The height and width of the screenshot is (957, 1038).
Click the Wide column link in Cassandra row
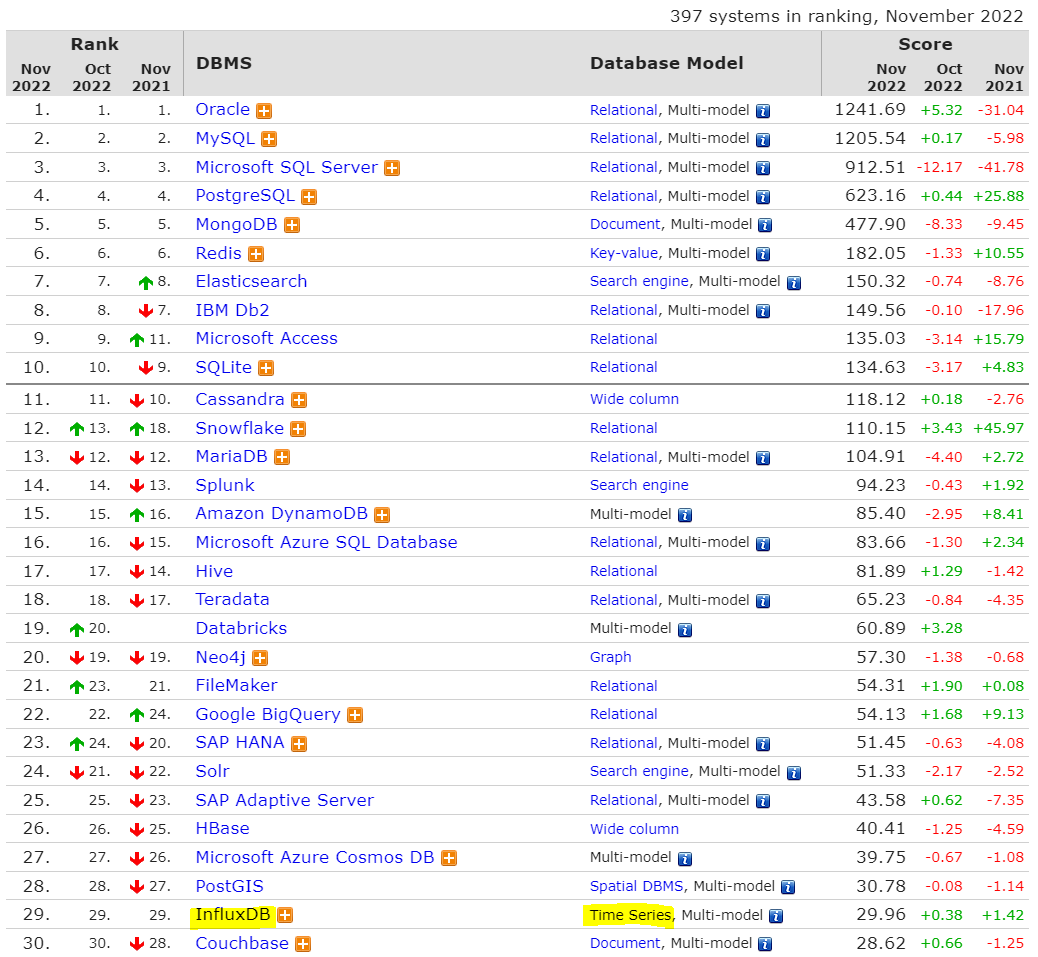tap(634, 399)
